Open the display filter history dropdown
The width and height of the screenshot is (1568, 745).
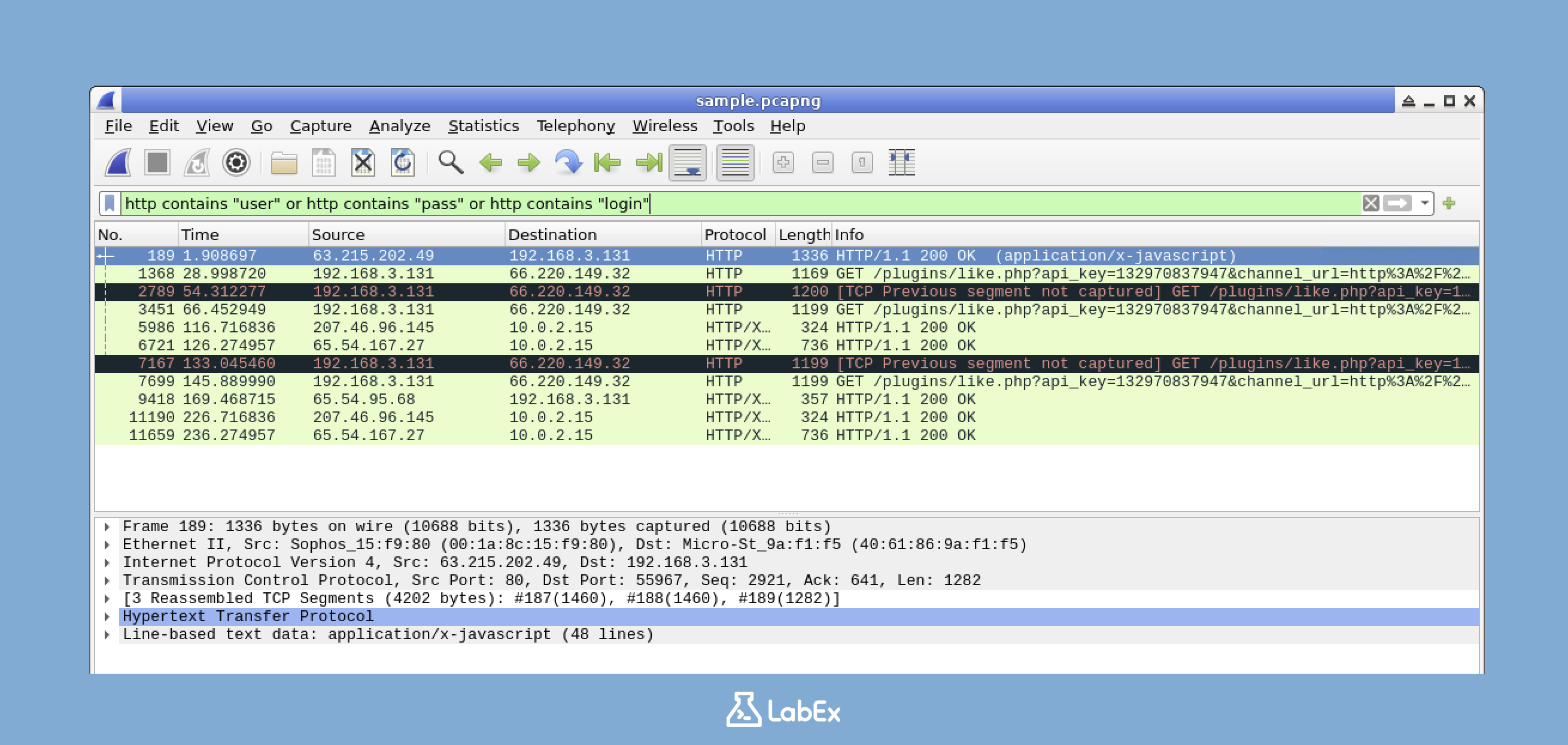pyautogui.click(x=1424, y=204)
